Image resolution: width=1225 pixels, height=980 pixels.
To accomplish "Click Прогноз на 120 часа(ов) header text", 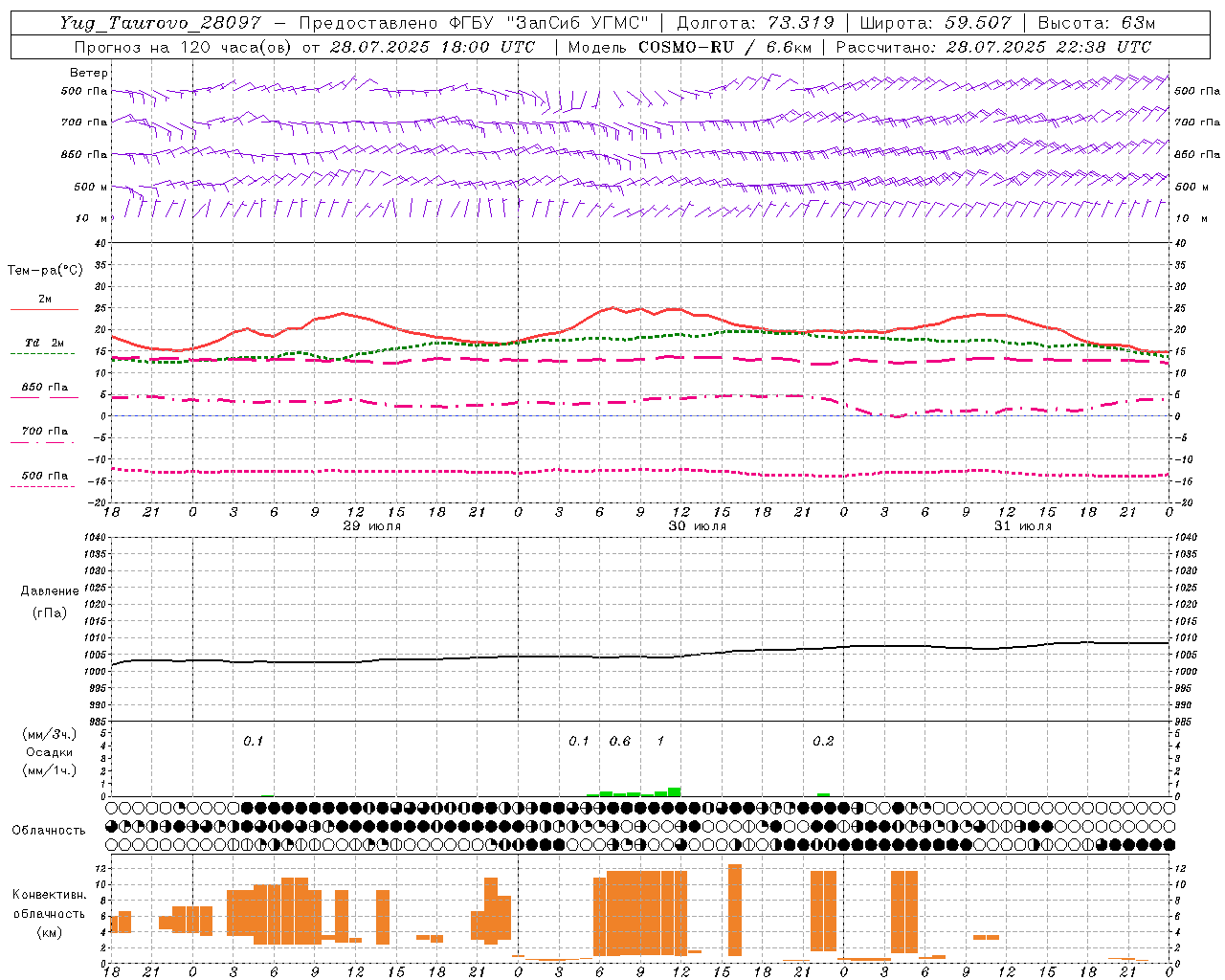I will click(x=183, y=47).
